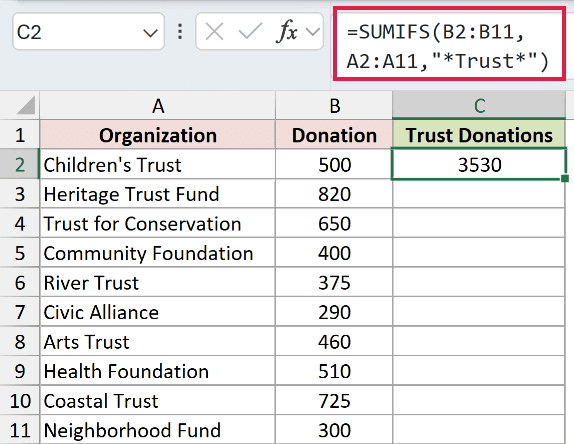Select column A header

click(158, 106)
